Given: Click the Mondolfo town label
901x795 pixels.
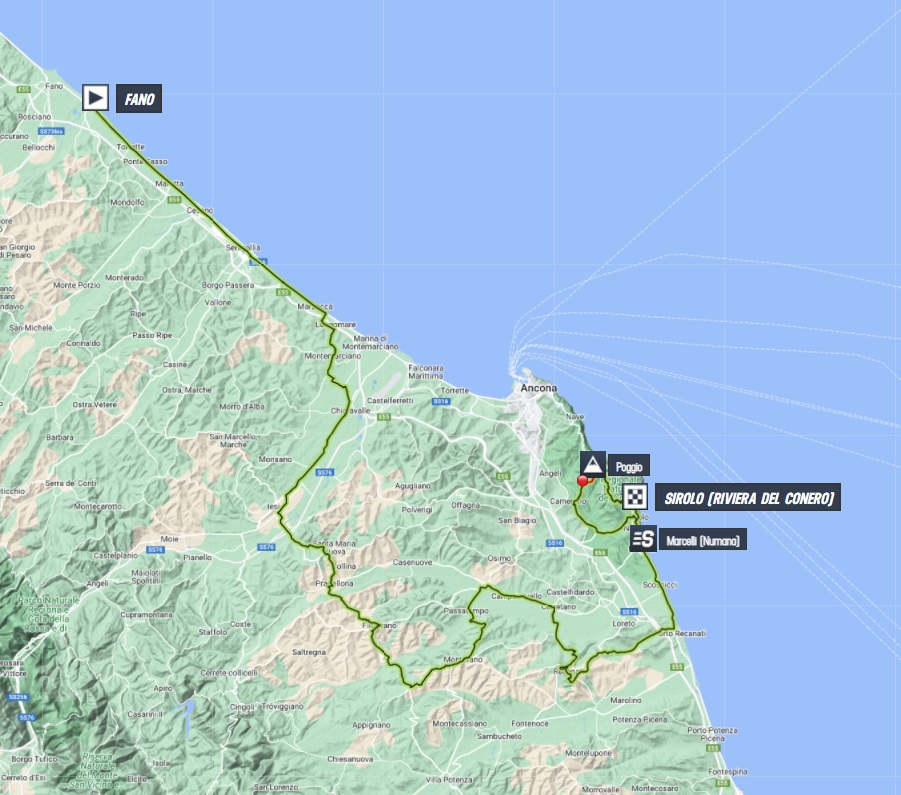Looking at the screenshot, I should click(x=127, y=202).
